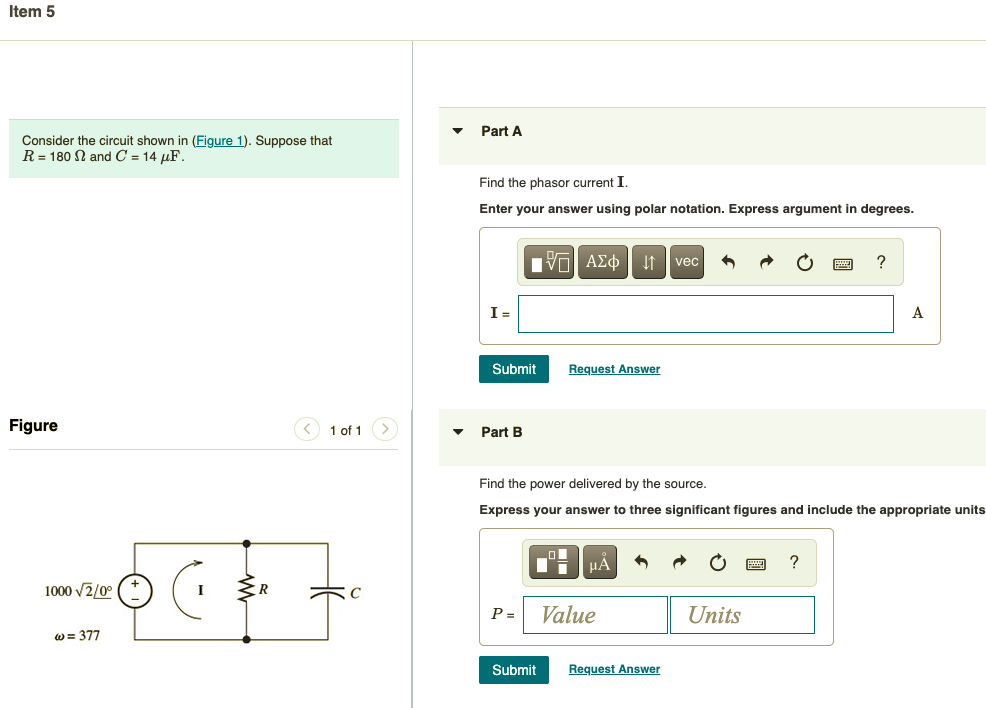The image size is (986, 708).
Task: Open help question mark in Part A
Action: point(881,262)
